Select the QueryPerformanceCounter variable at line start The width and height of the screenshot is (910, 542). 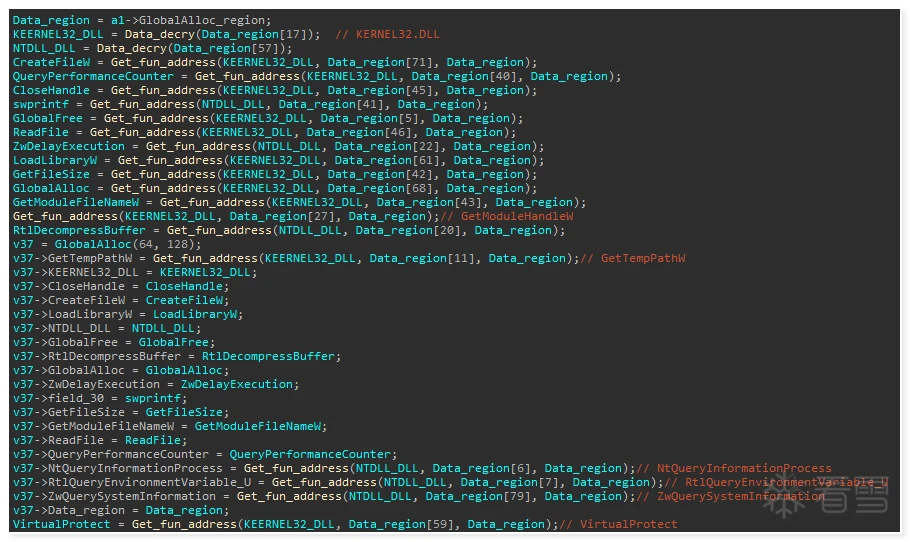tap(93, 76)
